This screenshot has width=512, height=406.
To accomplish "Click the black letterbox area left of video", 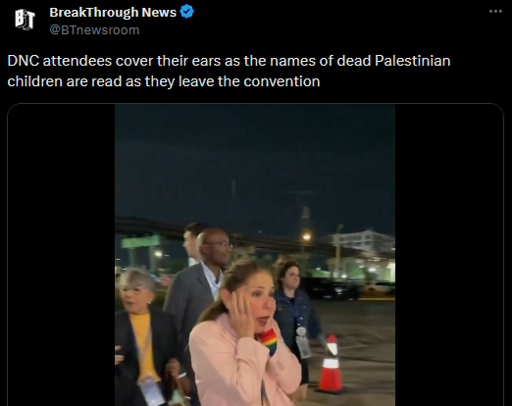I will (61, 255).
